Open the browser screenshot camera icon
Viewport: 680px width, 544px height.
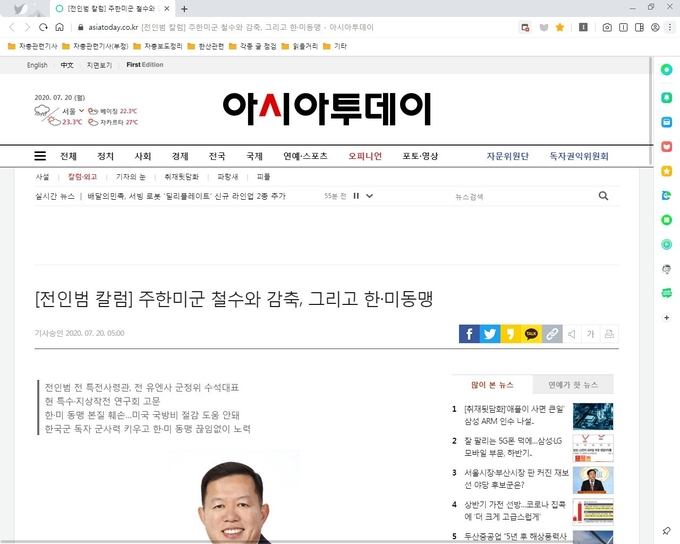(x=607, y=27)
